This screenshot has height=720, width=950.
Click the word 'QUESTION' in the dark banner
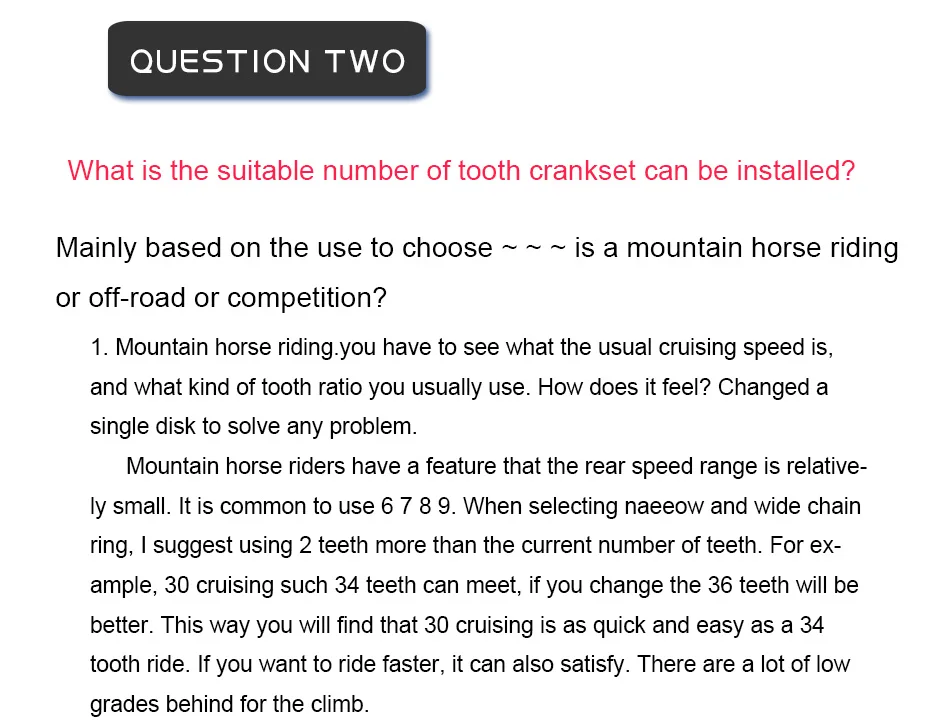(221, 61)
